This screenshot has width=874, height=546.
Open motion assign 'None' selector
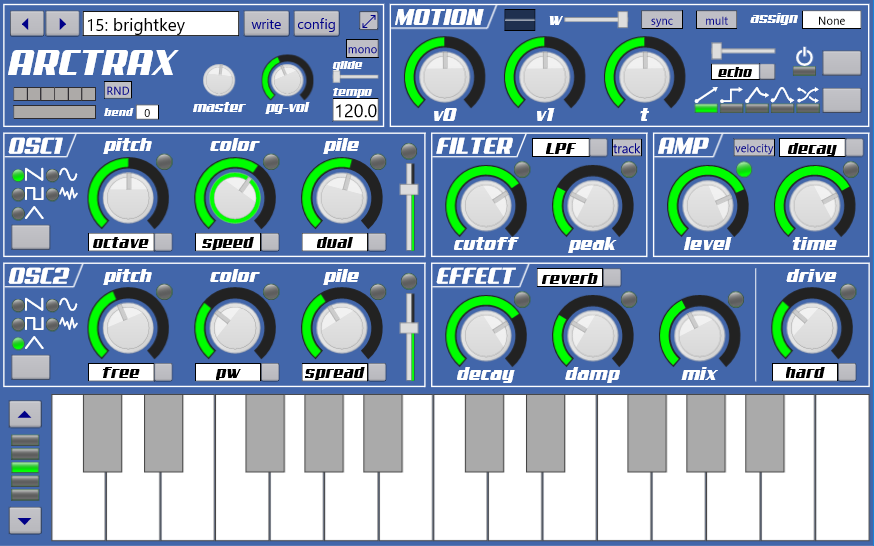coord(832,20)
